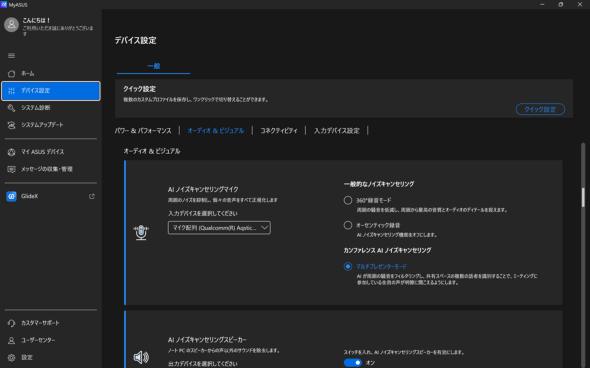Open マイ ASUS デバイス in the sidebar

coord(43,152)
